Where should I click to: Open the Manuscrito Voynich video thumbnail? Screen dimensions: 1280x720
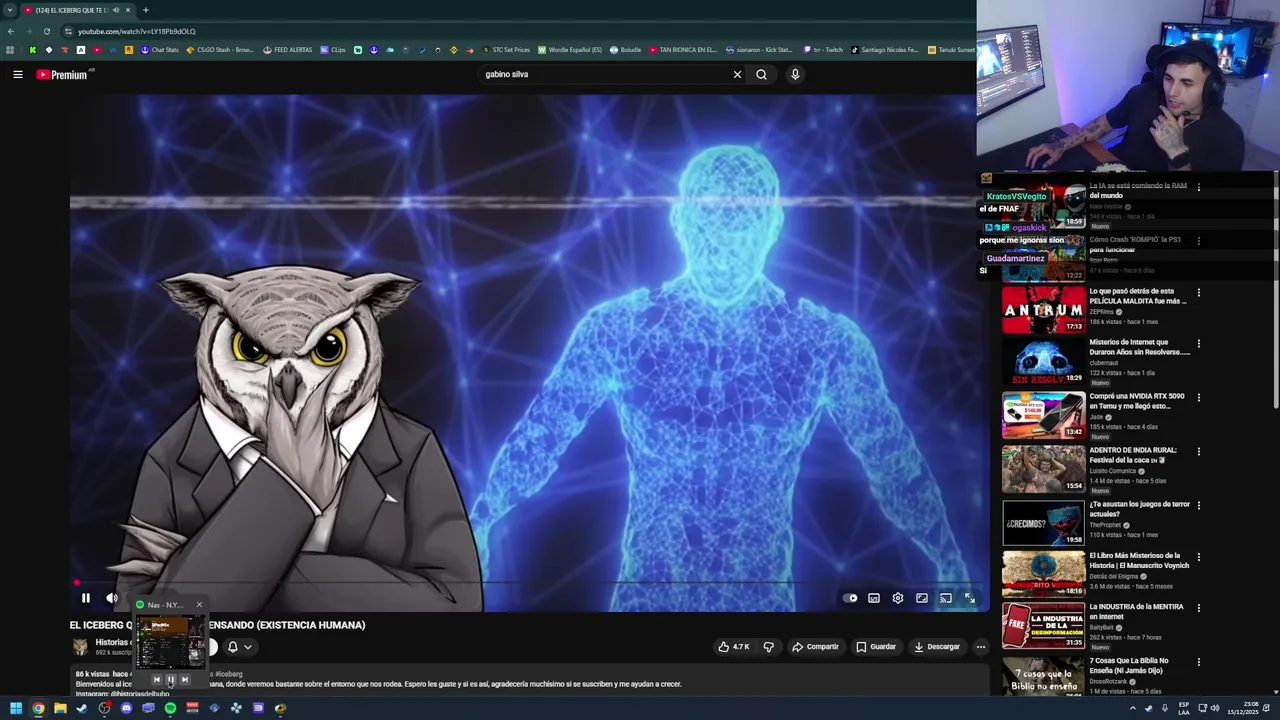[1043, 574]
